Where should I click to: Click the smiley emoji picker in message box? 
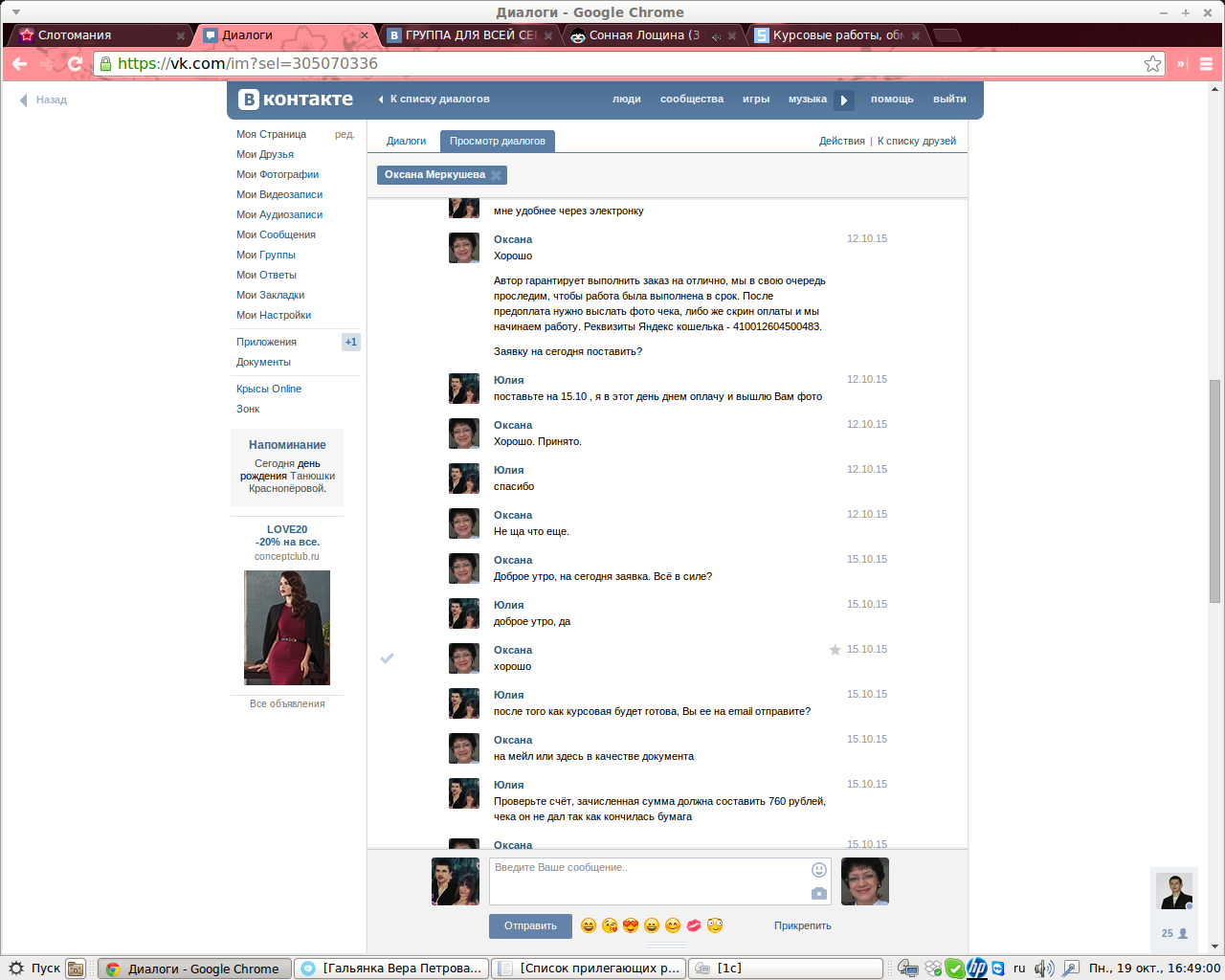click(x=818, y=870)
